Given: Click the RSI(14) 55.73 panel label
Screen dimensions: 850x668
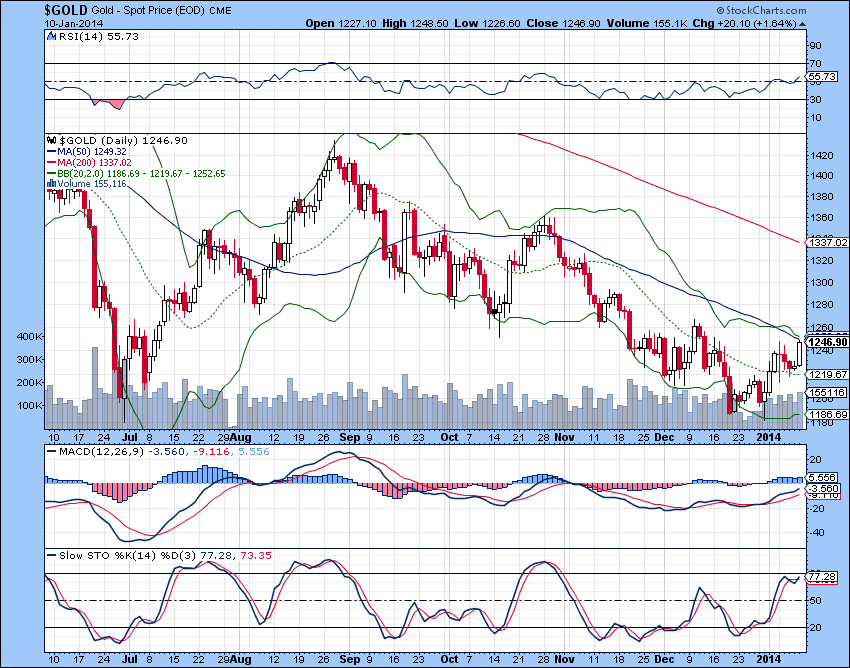Looking at the screenshot, I should tap(98, 36).
